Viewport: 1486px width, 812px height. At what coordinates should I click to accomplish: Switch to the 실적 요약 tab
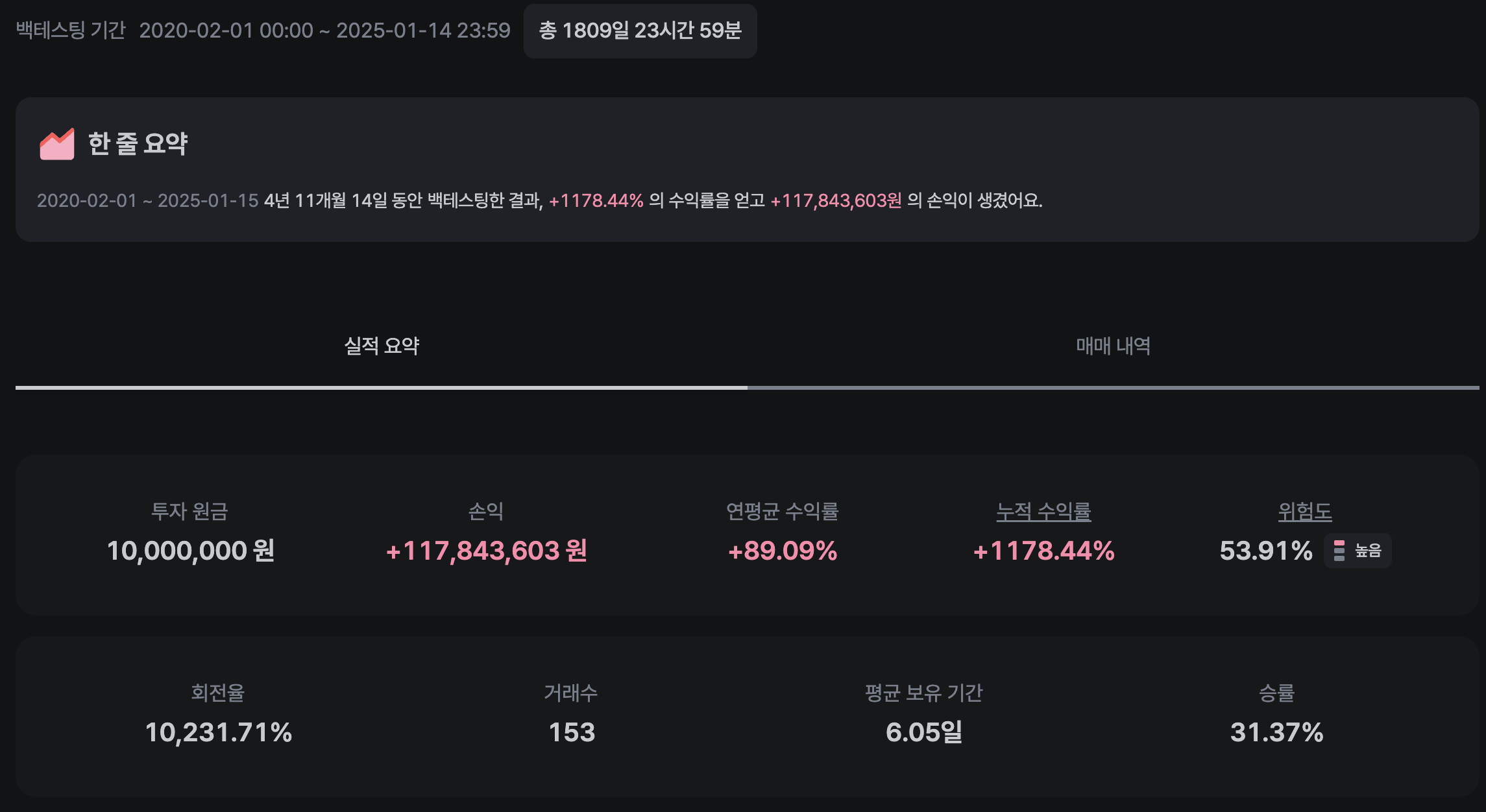[x=382, y=346]
